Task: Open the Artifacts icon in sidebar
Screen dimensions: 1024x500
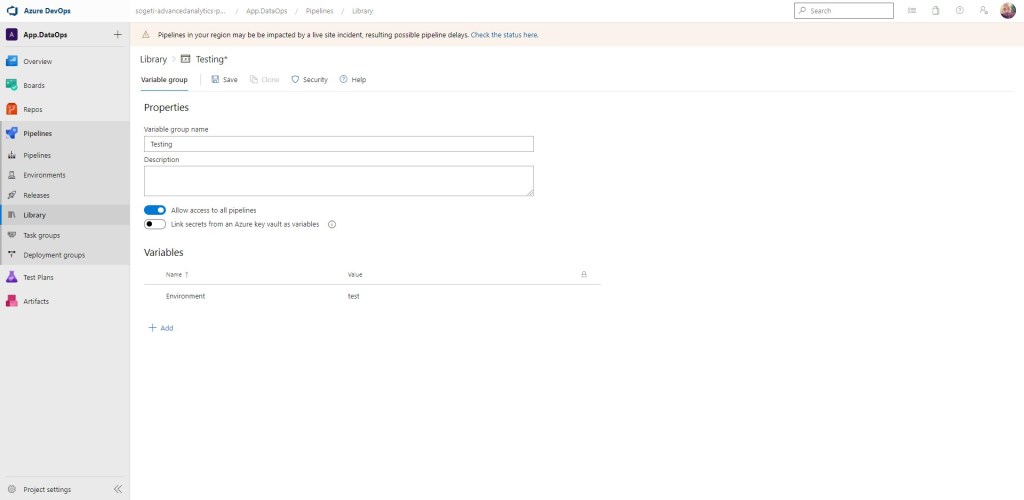Action: [12, 301]
